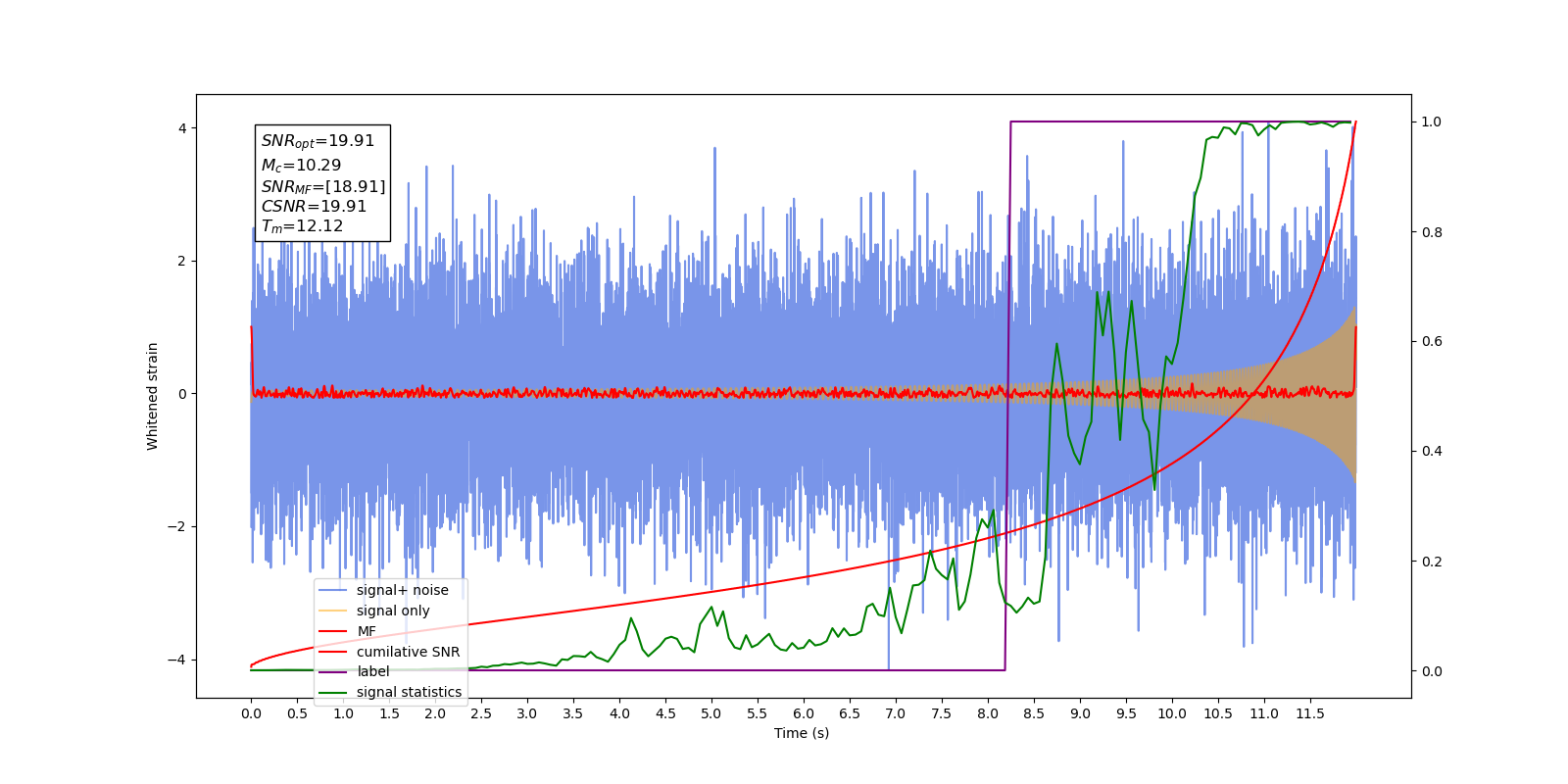Click the 8.0 tick on time axis
The height and width of the screenshot is (784, 1568).
click(988, 713)
